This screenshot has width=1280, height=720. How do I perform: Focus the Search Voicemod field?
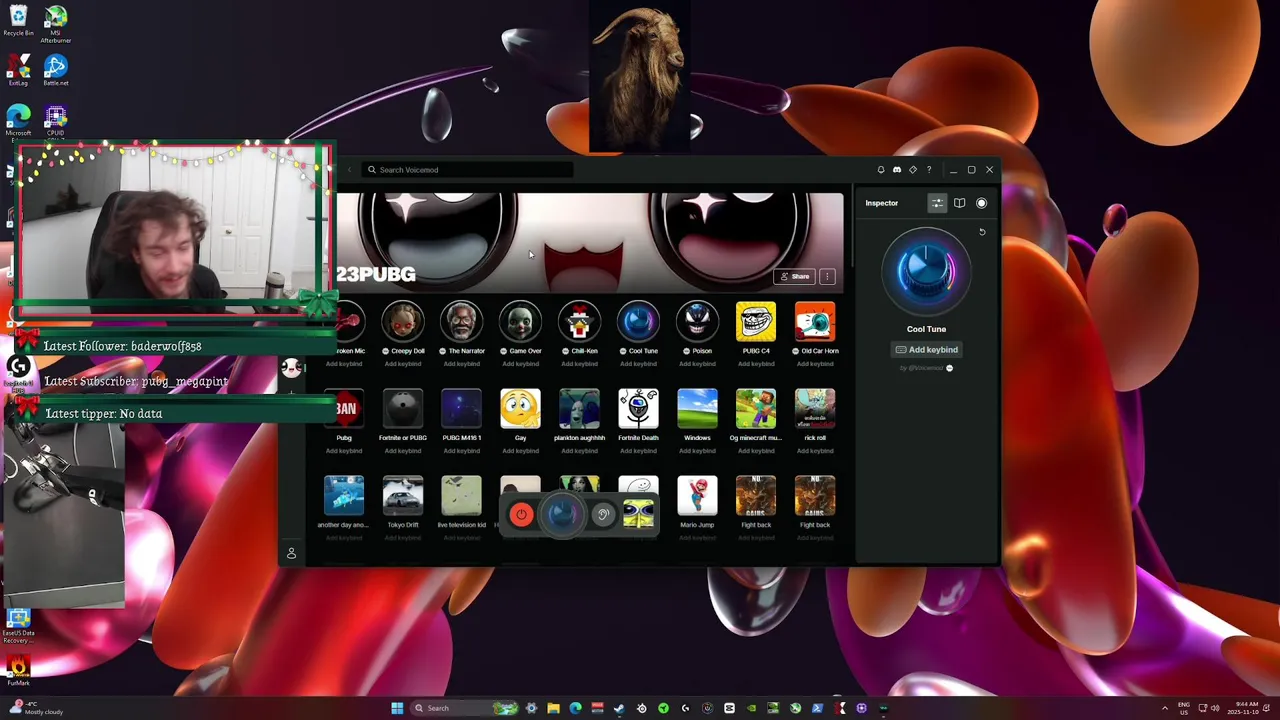(468, 170)
